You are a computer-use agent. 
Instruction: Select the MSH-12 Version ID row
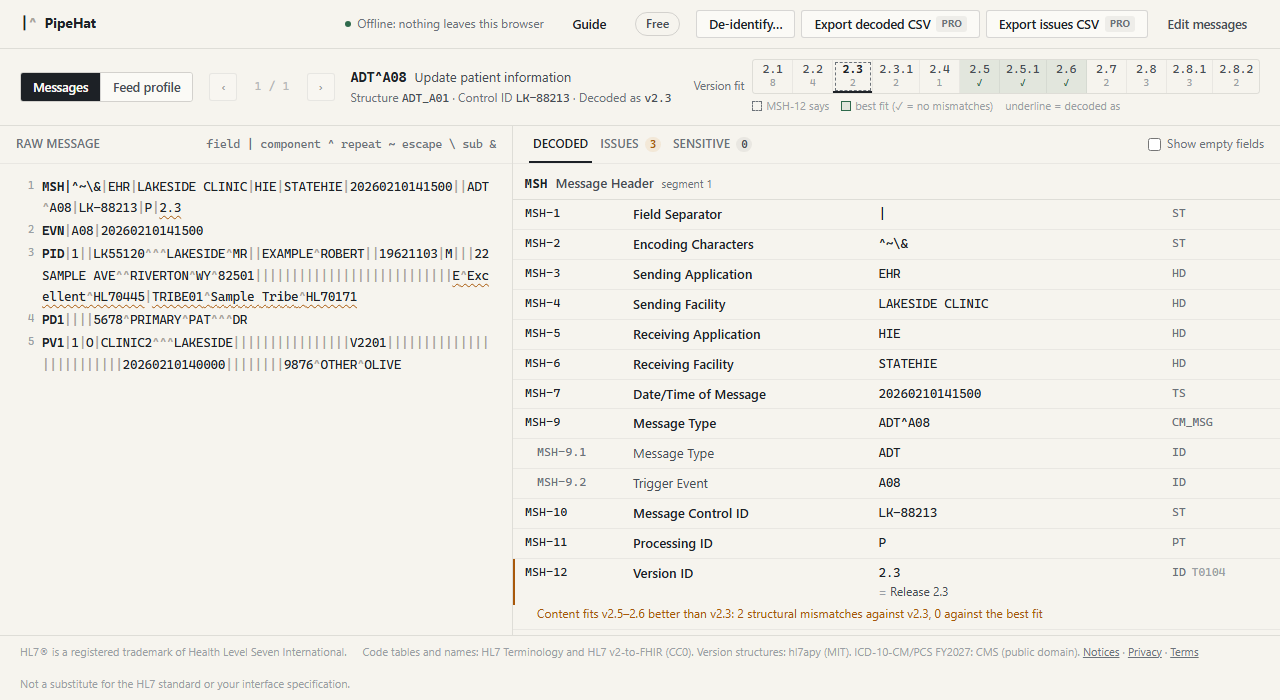click(896, 582)
